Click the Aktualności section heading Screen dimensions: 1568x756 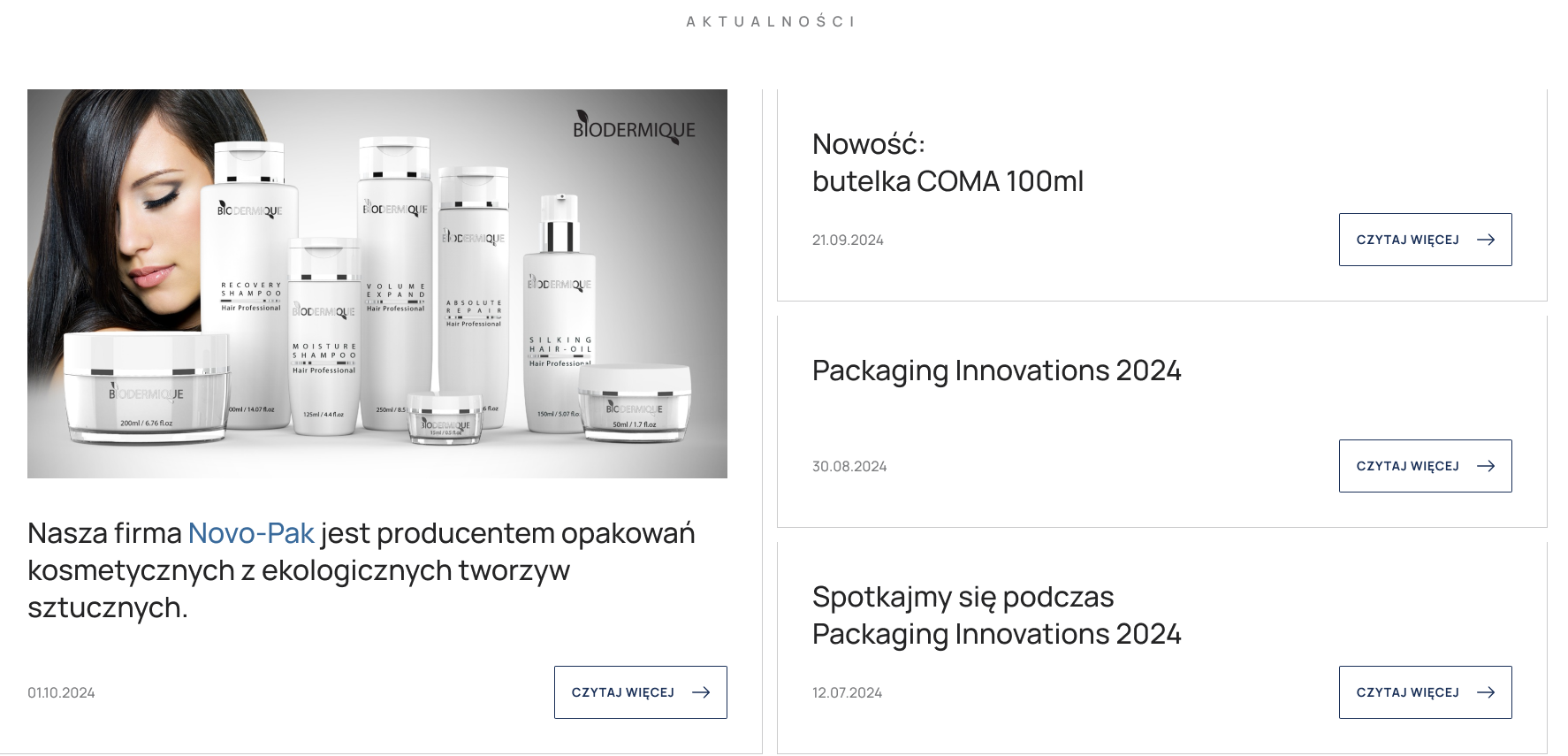pyautogui.click(x=770, y=21)
